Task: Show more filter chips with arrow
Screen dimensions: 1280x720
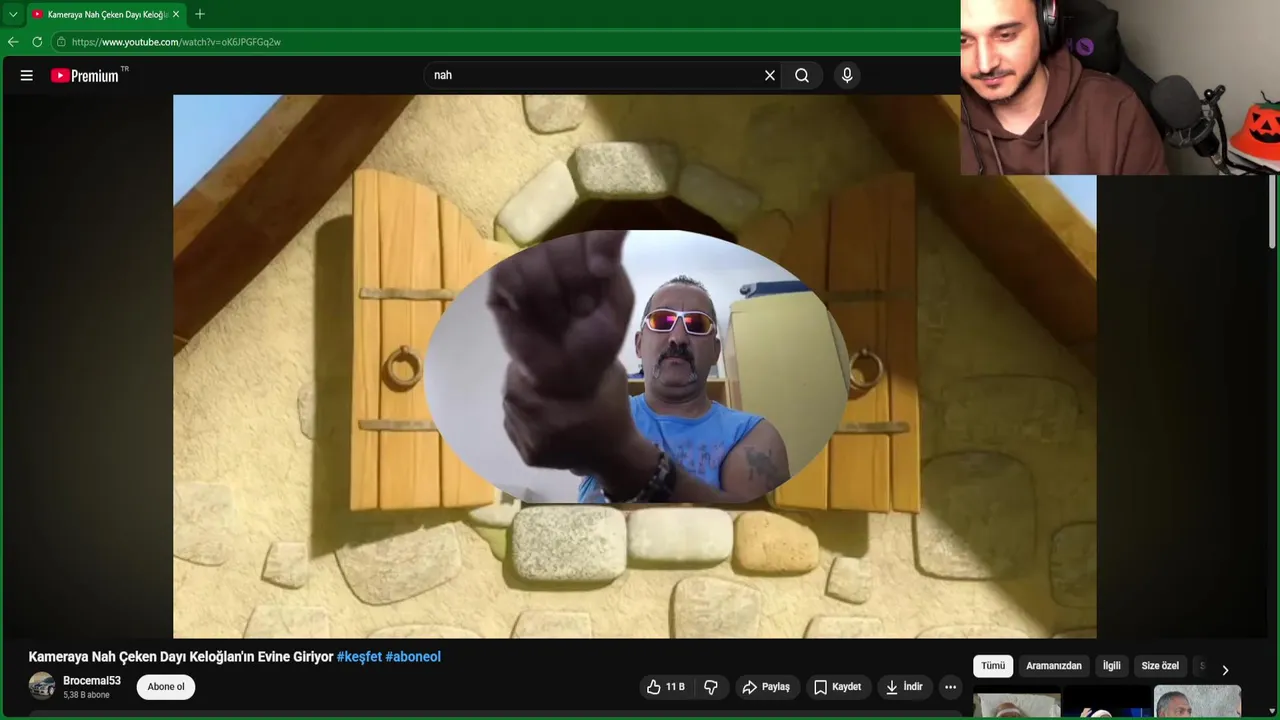Action: (x=1225, y=670)
